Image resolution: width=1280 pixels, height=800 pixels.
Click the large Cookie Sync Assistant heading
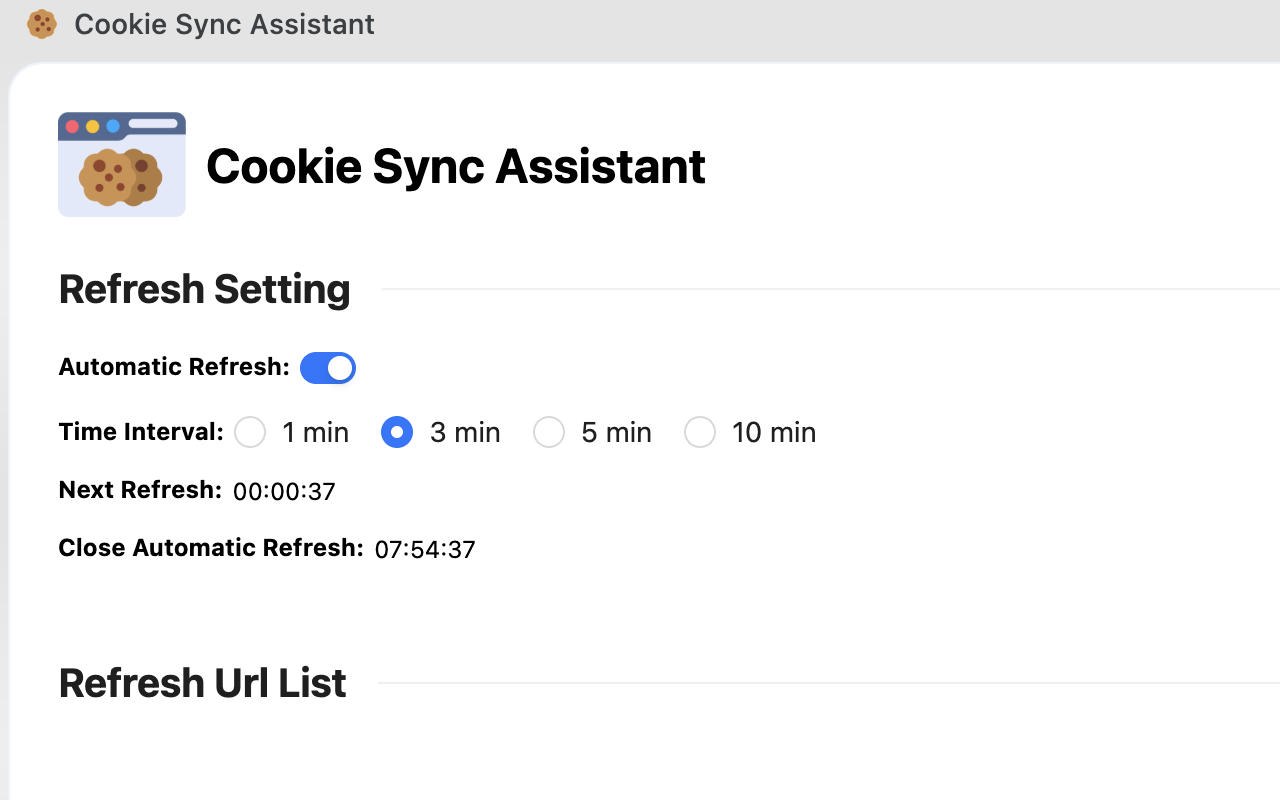[x=456, y=166]
